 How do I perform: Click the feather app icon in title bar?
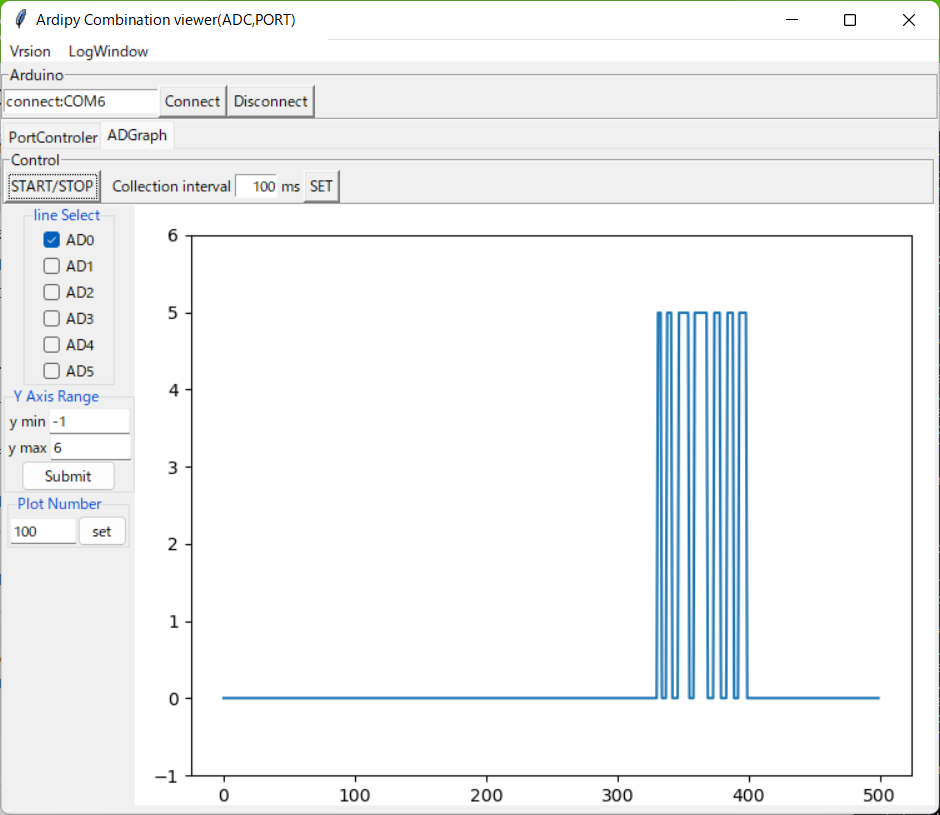pyautogui.click(x=20, y=19)
